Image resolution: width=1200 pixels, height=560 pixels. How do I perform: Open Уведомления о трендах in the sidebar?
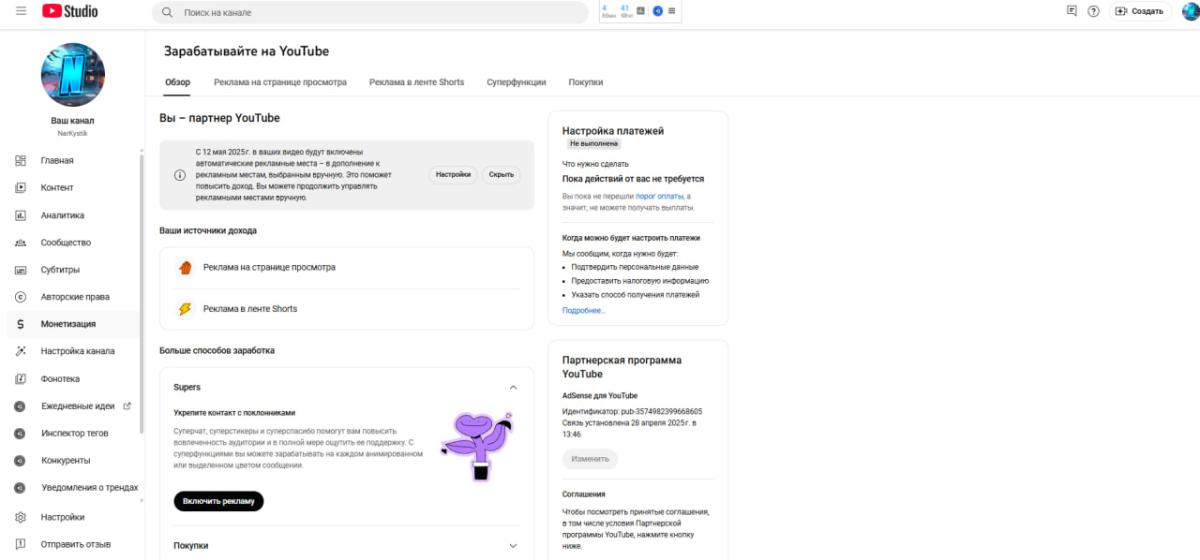[72, 487]
